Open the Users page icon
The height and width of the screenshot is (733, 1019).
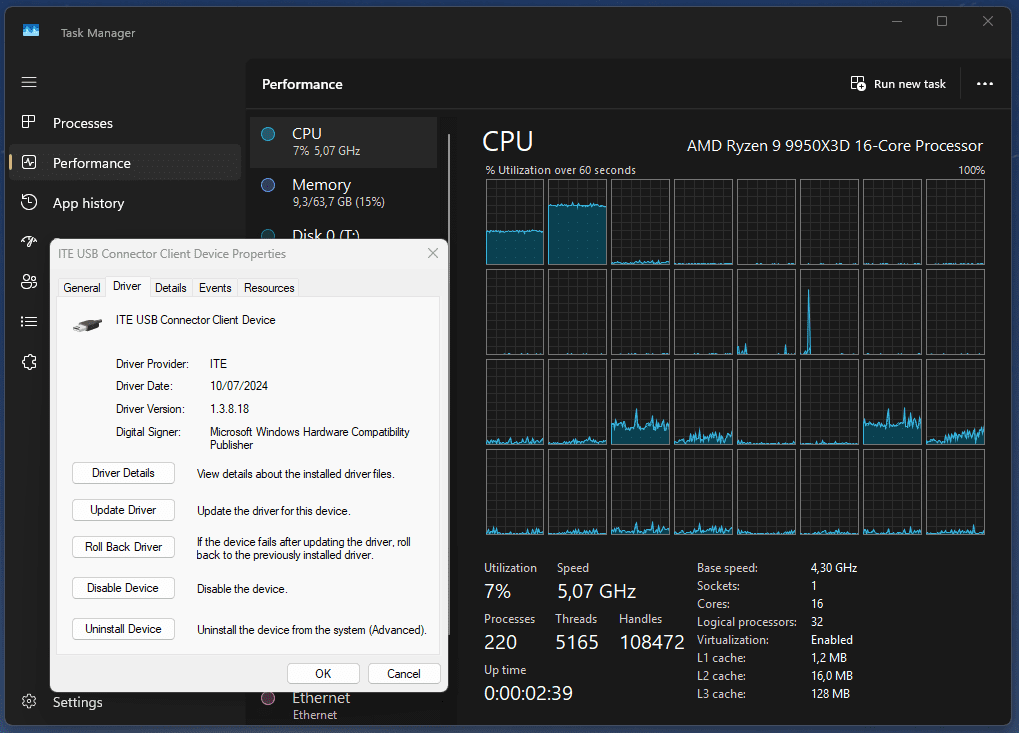click(29, 281)
